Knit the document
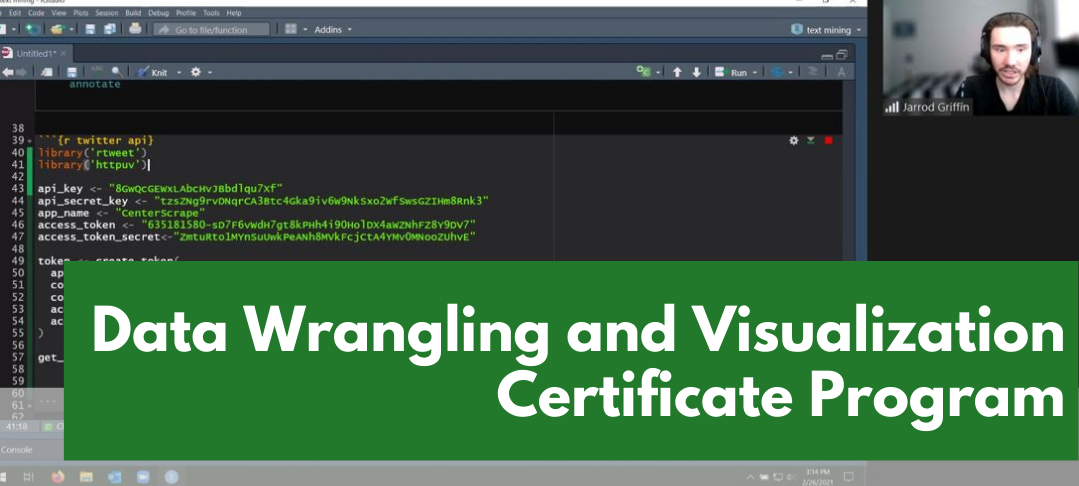1079x486 pixels. pyautogui.click(x=152, y=72)
